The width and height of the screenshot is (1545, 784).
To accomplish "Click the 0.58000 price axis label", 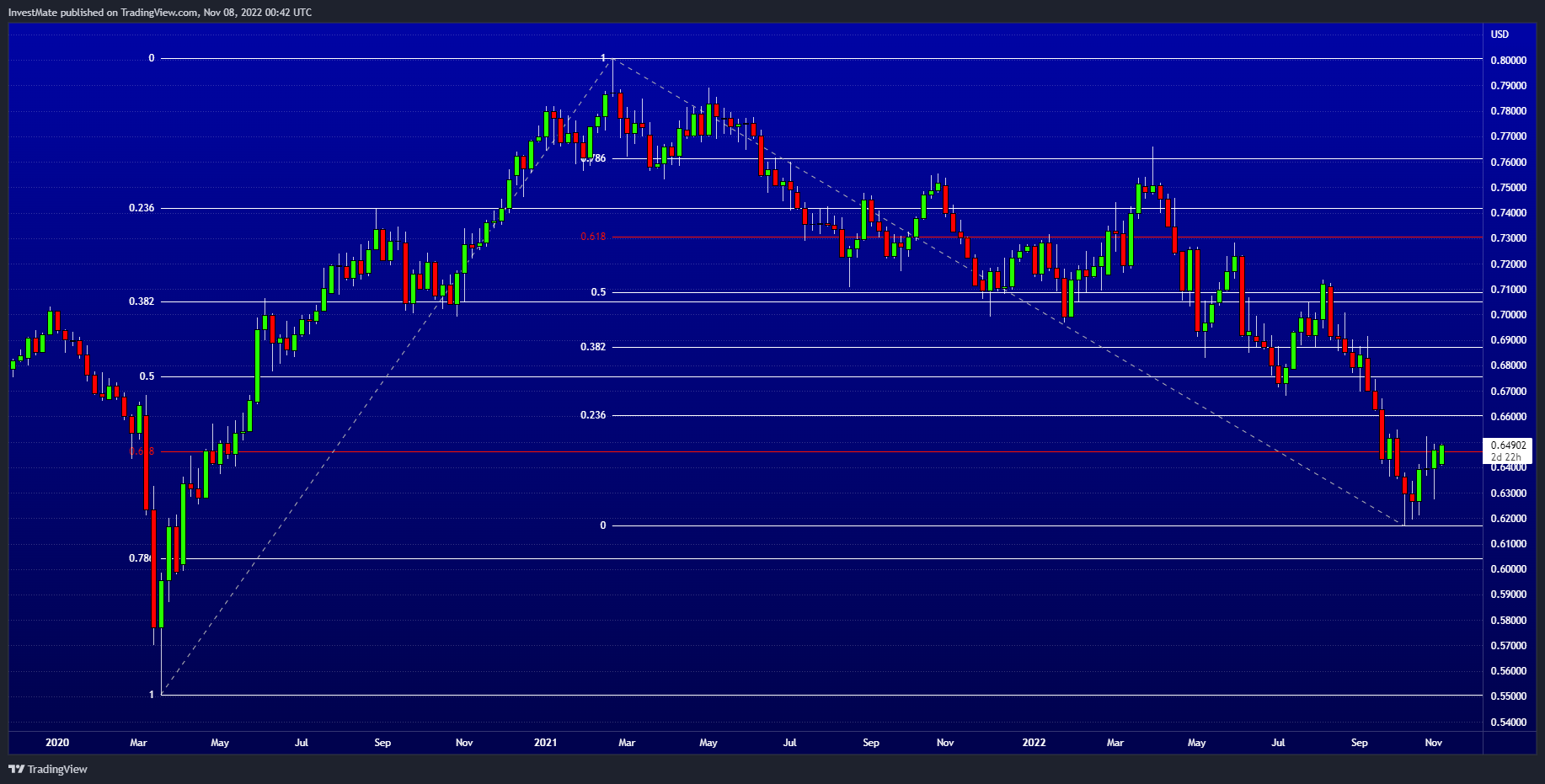I will 1508,621.
